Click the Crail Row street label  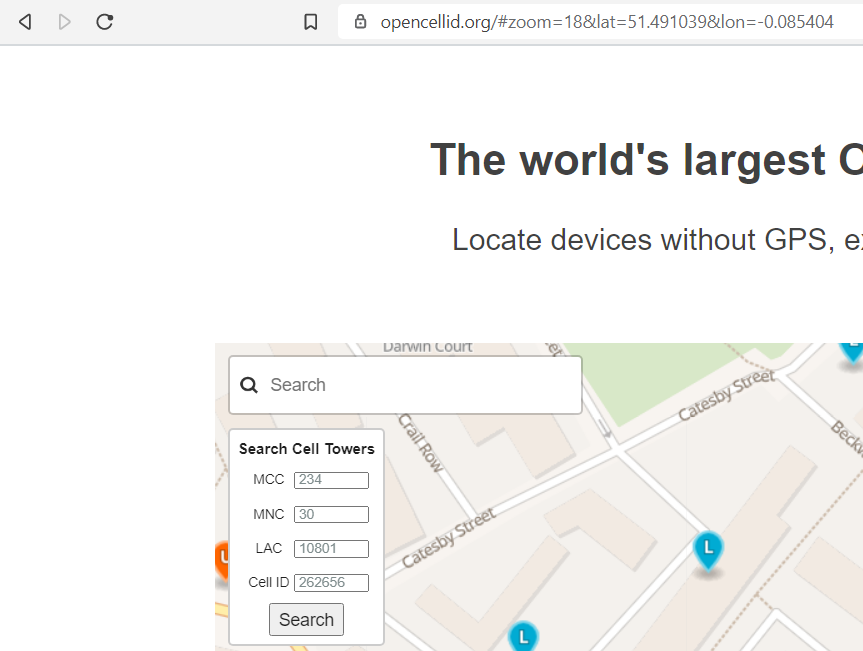420,443
